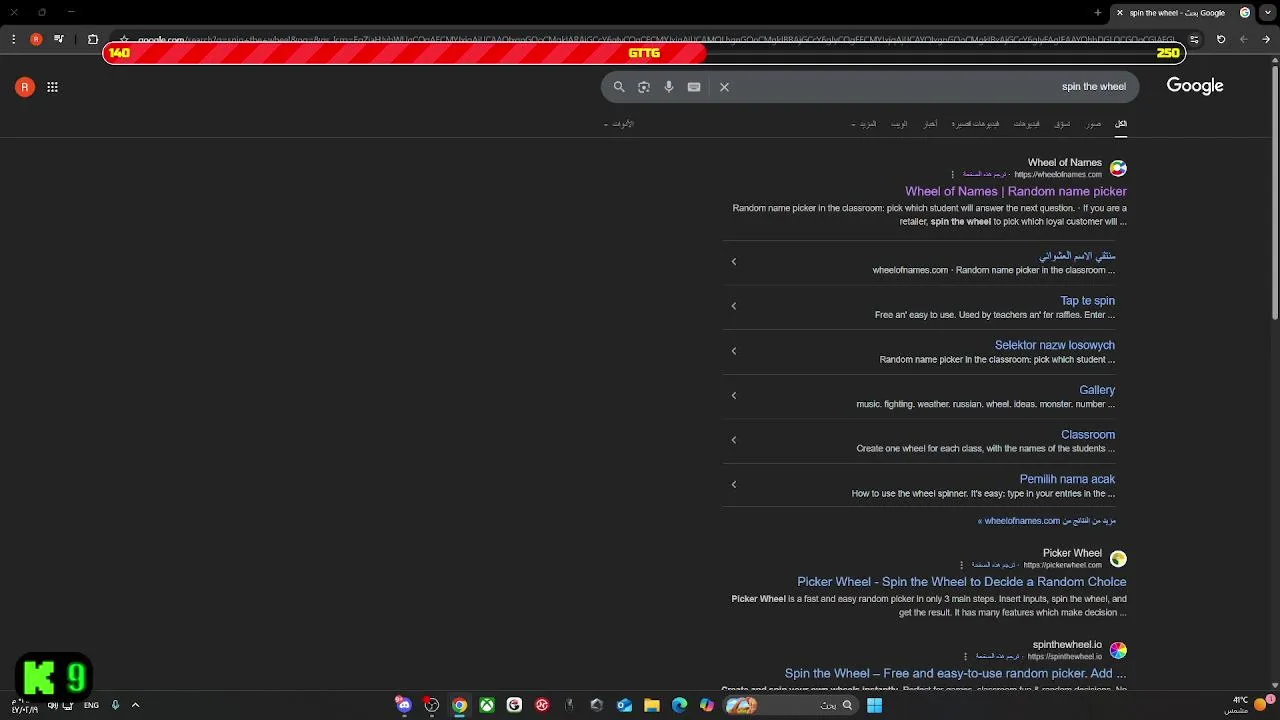Open Picker Wheel - Spin the Wheel result
This screenshot has height=720, width=1280.
[962, 582]
